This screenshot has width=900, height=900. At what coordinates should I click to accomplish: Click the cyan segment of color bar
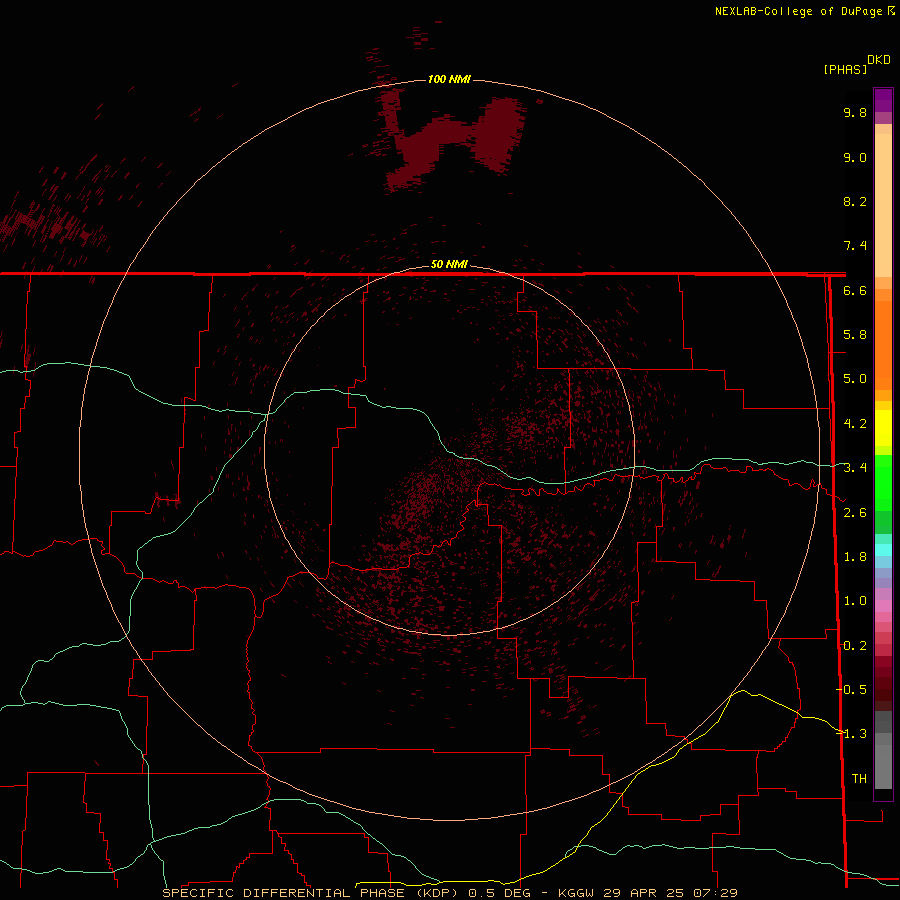pyautogui.click(x=883, y=550)
